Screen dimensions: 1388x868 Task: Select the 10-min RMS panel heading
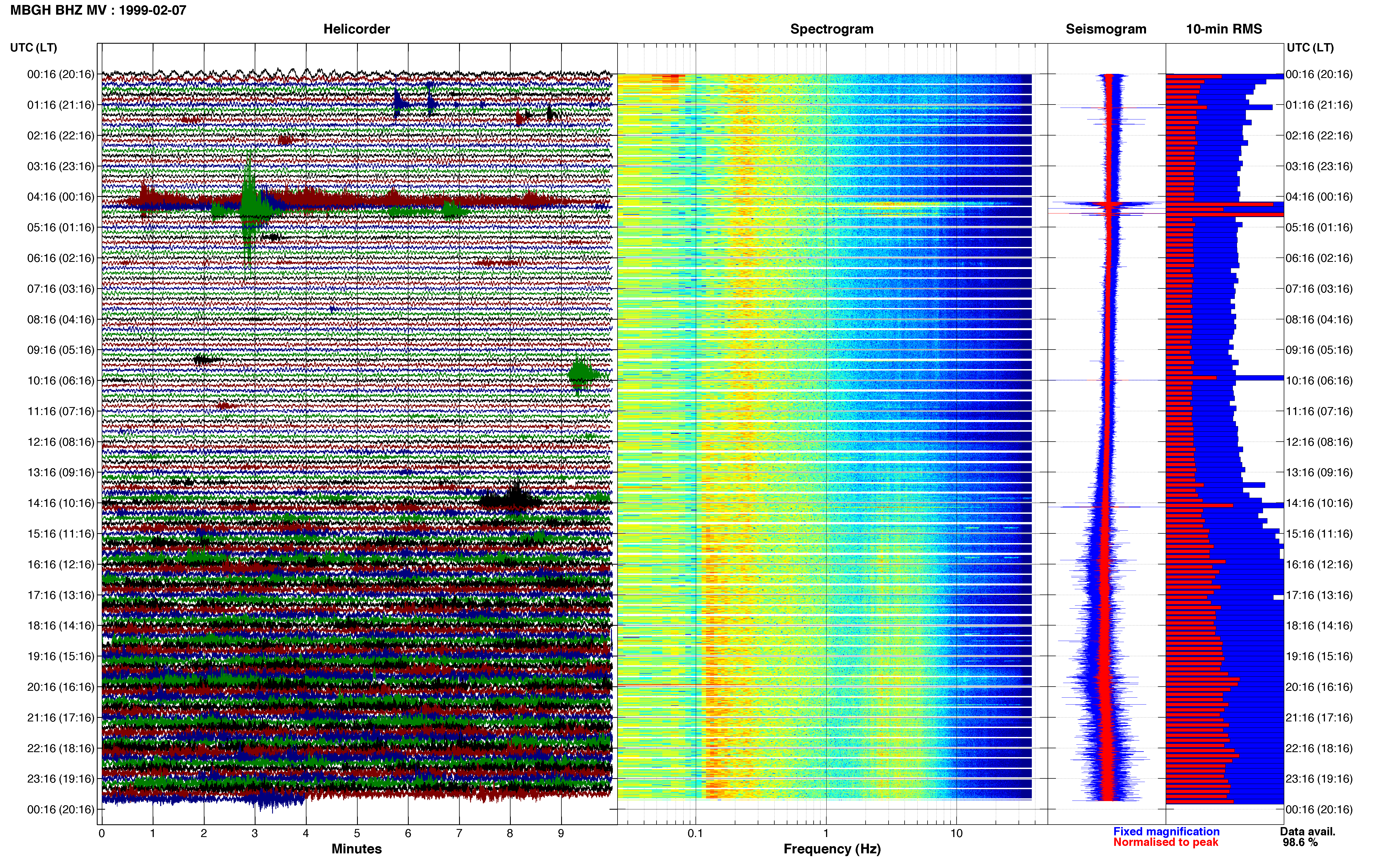pos(1224,29)
